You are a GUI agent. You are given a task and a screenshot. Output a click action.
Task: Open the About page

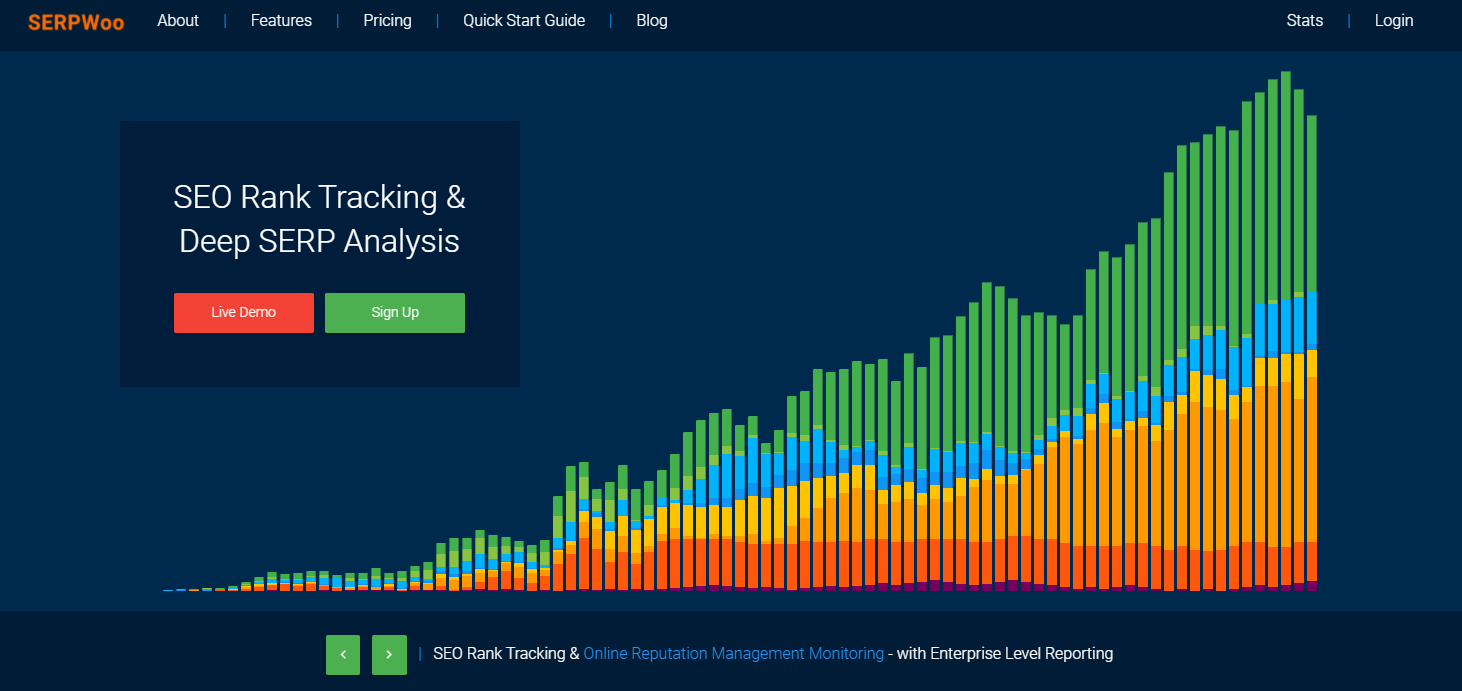click(178, 20)
